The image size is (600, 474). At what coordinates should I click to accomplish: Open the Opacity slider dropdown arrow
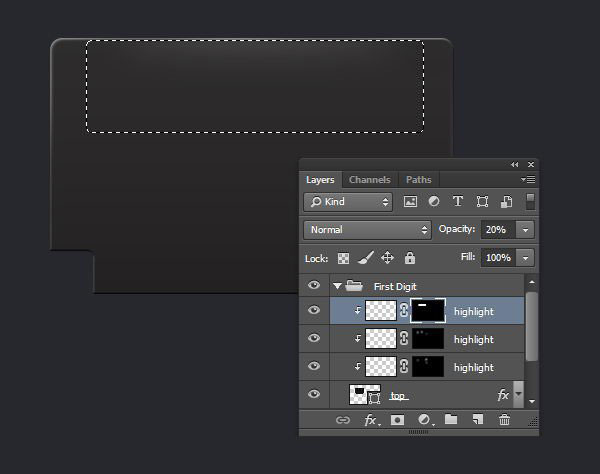(x=526, y=229)
